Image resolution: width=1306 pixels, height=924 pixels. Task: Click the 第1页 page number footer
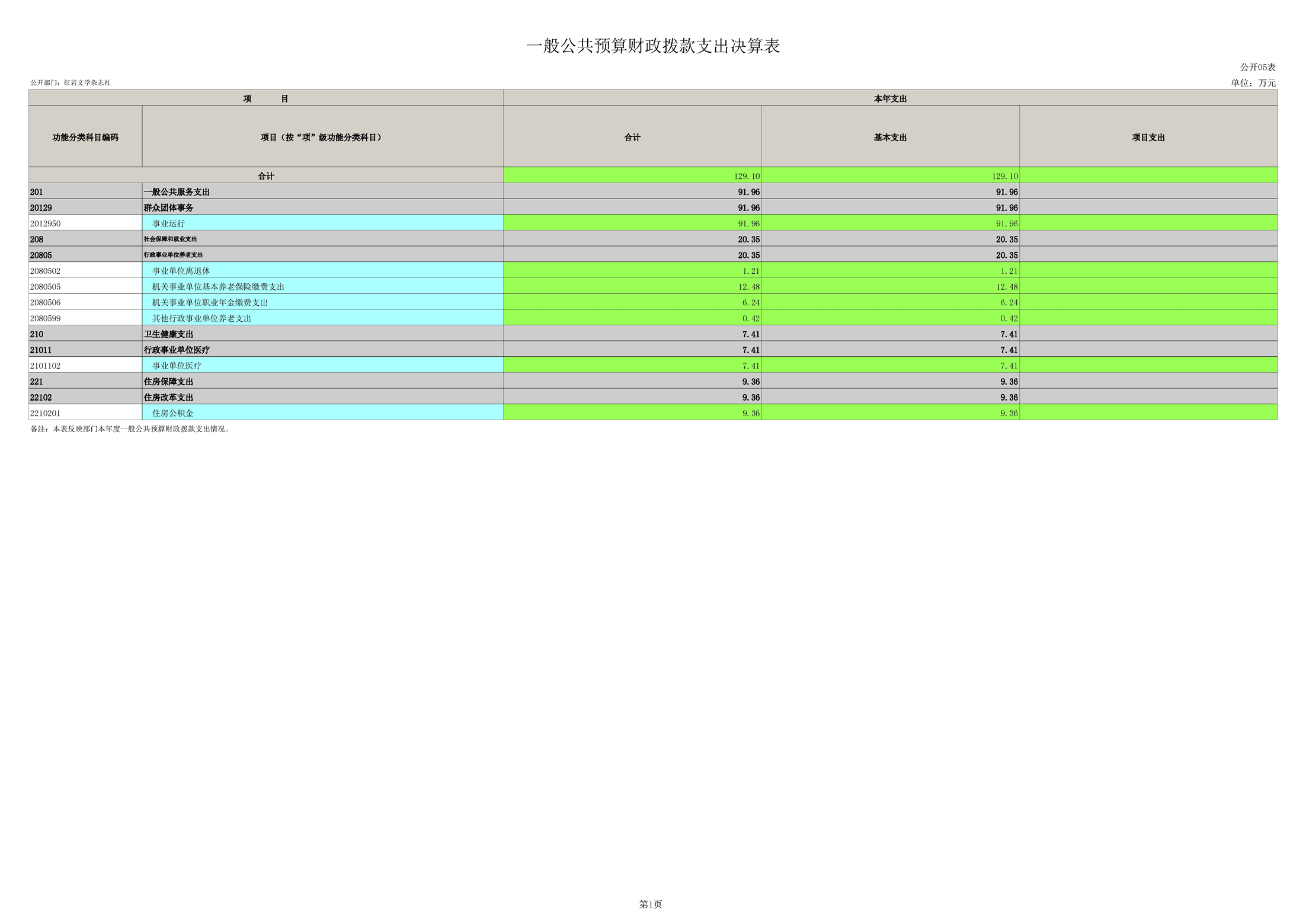[x=651, y=904]
